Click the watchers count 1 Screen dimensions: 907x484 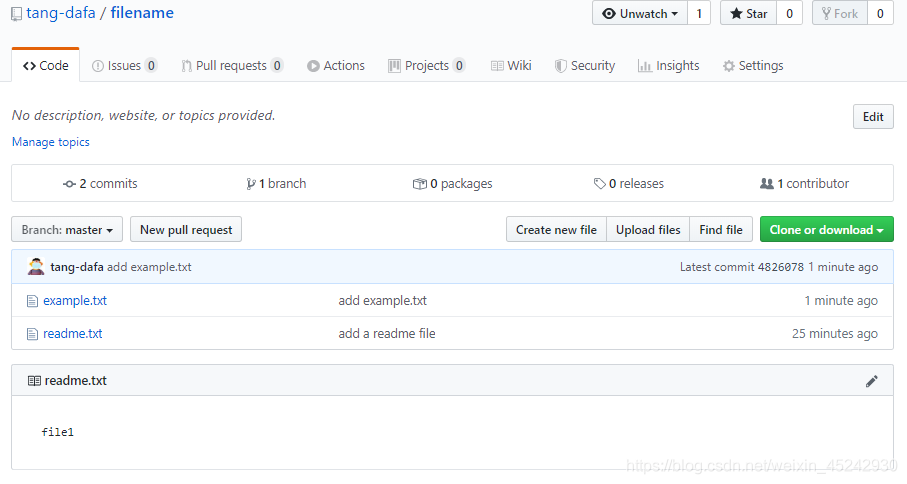tap(699, 13)
